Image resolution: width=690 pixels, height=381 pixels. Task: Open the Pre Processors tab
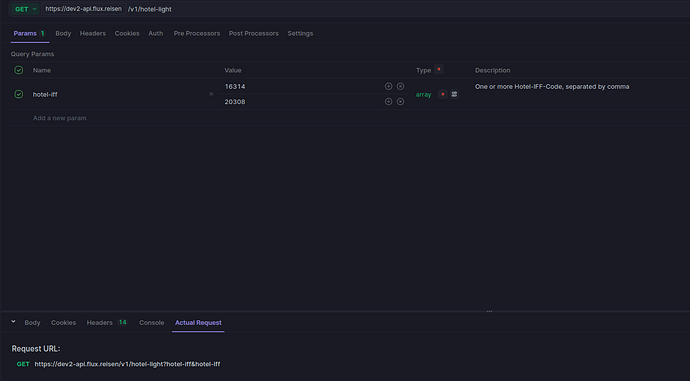pyautogui.click(x=197, y=33)
